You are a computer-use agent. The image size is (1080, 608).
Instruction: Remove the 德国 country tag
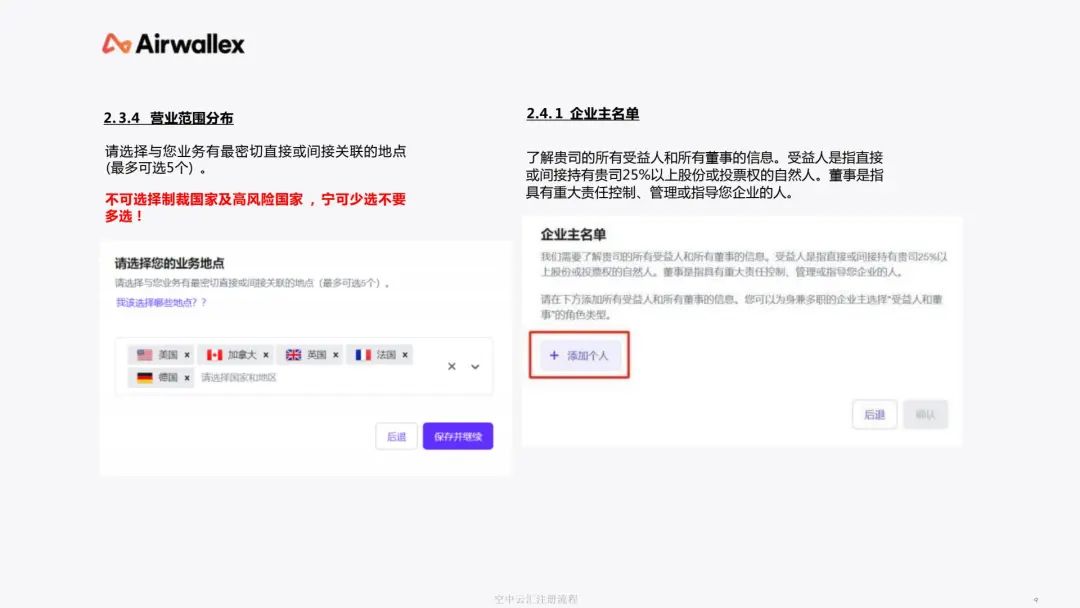point(187,378)
